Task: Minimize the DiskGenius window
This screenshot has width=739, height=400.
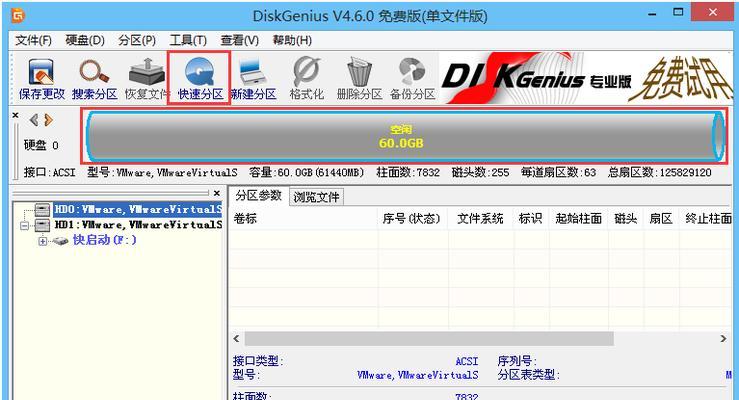Action: pos(652,14)
